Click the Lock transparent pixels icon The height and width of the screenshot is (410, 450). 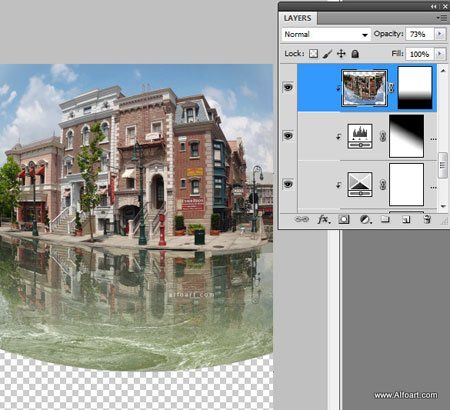pyautogui.click(x=313, y=53)
